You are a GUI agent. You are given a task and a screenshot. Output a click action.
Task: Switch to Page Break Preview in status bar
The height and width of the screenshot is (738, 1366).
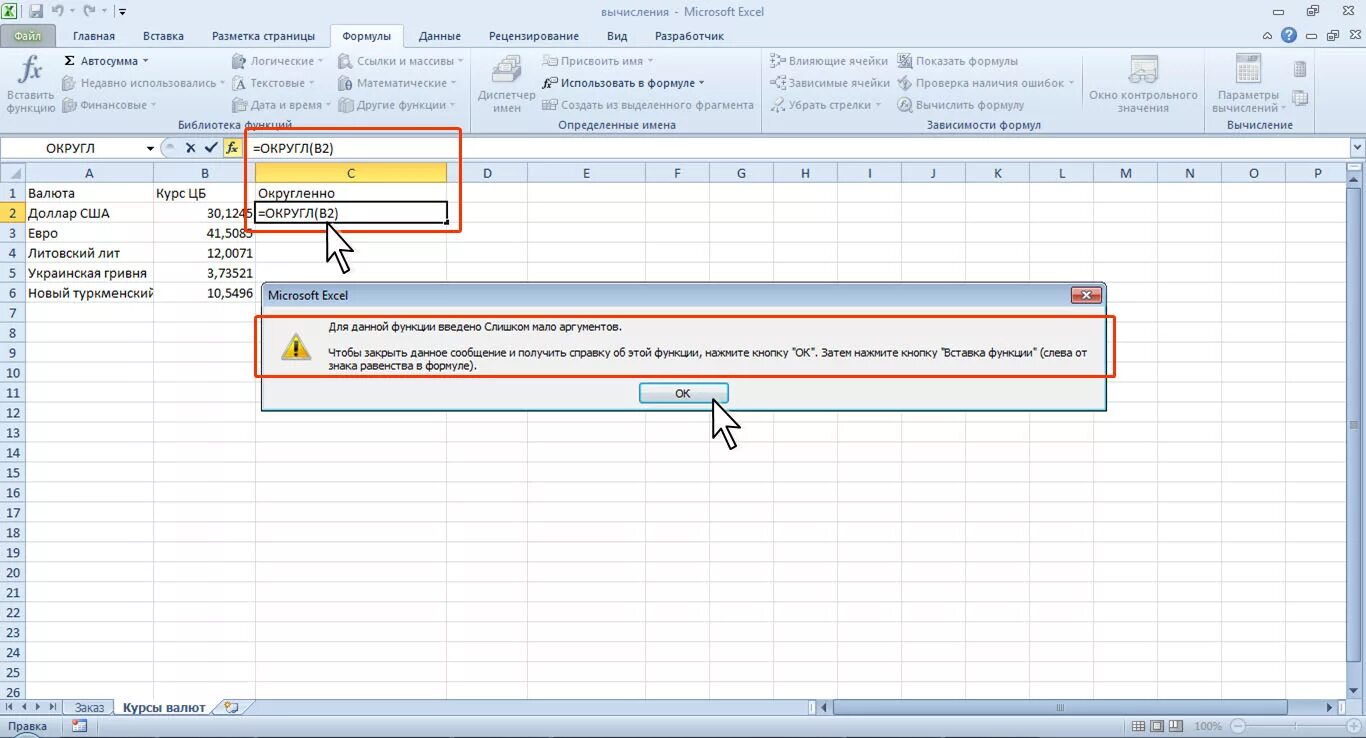[x=1176, y=726]
